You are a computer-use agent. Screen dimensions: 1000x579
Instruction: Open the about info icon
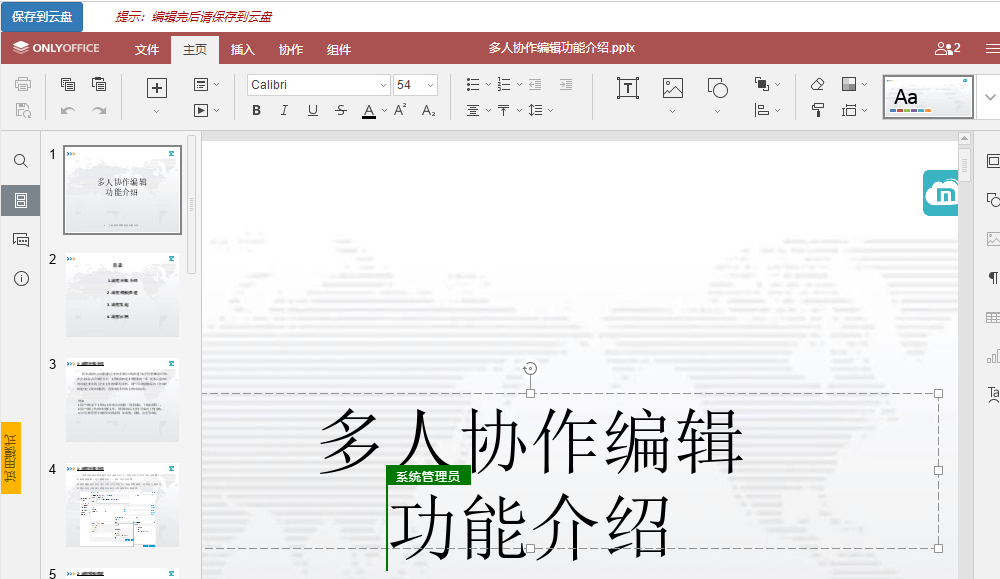21,279
